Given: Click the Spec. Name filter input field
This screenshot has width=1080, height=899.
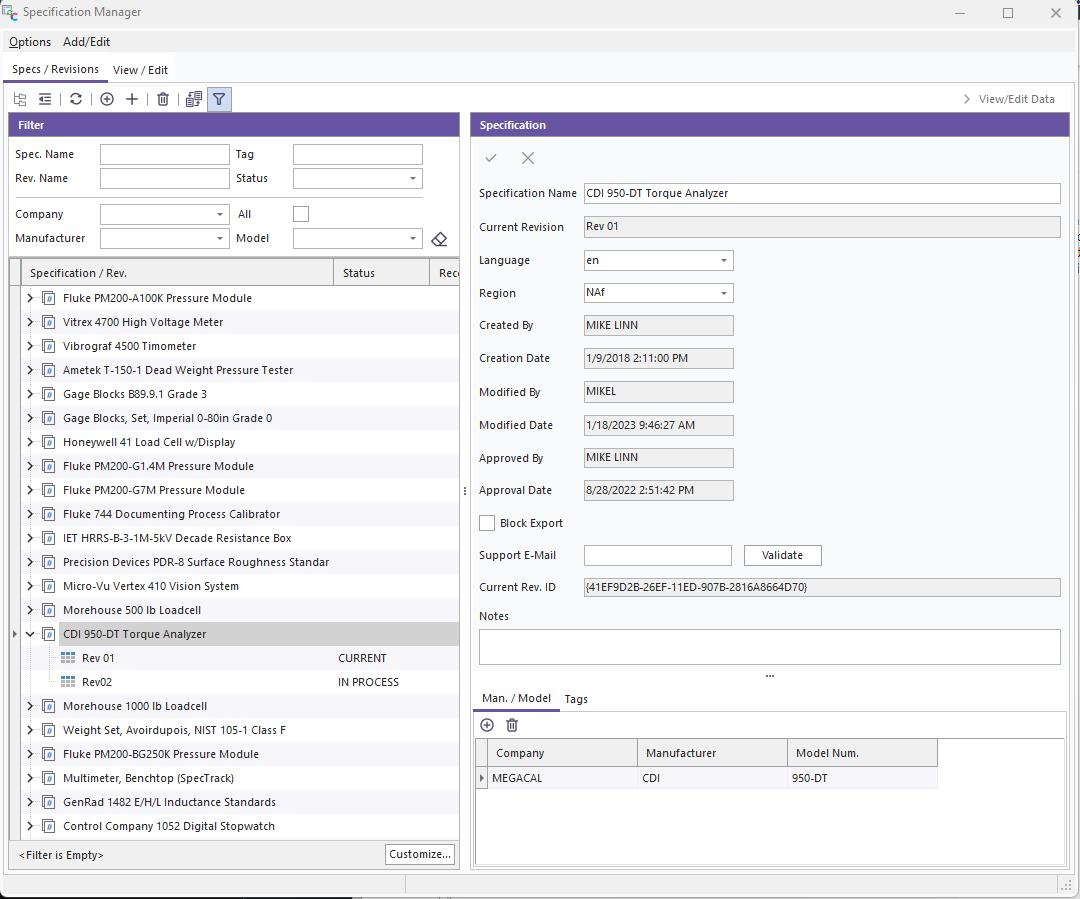Looking at the screenshot, I should click(165, 154).
